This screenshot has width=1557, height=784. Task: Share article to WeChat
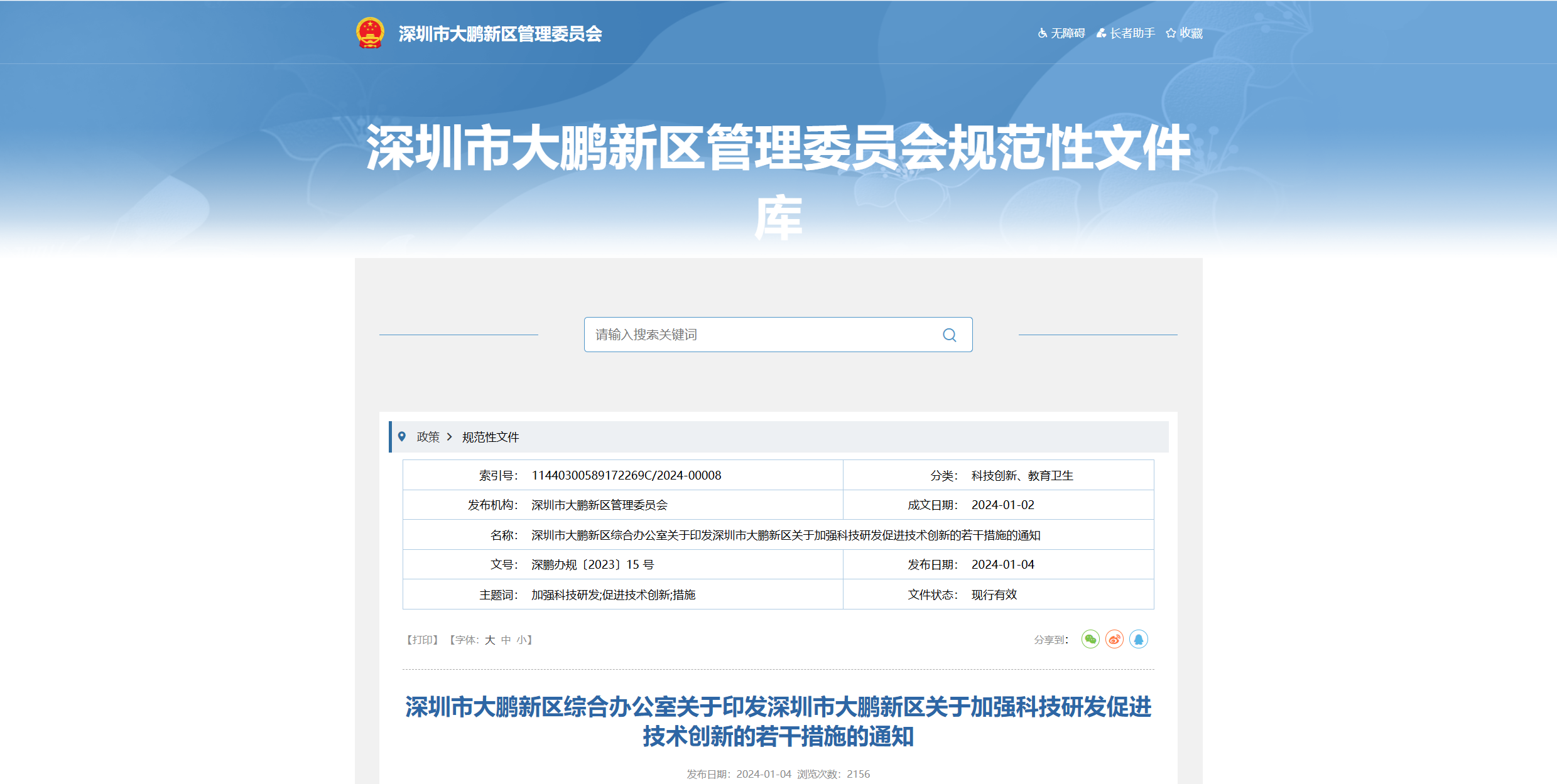tap(1091, 640)
